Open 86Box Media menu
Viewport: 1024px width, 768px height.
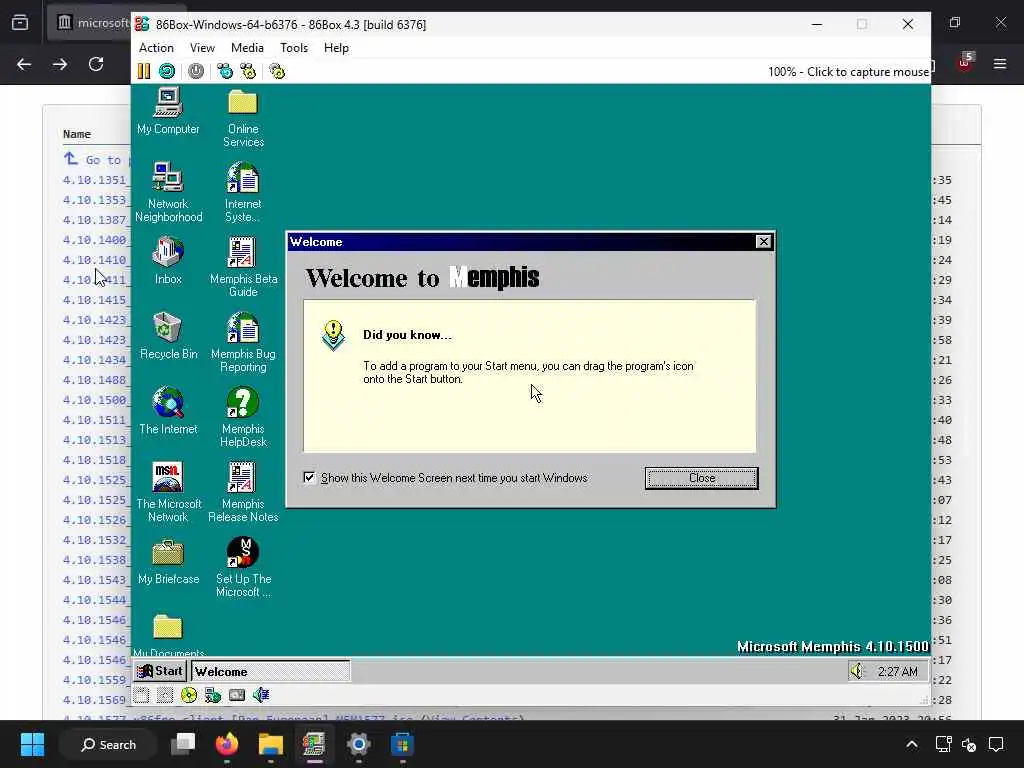click(247, 48)
